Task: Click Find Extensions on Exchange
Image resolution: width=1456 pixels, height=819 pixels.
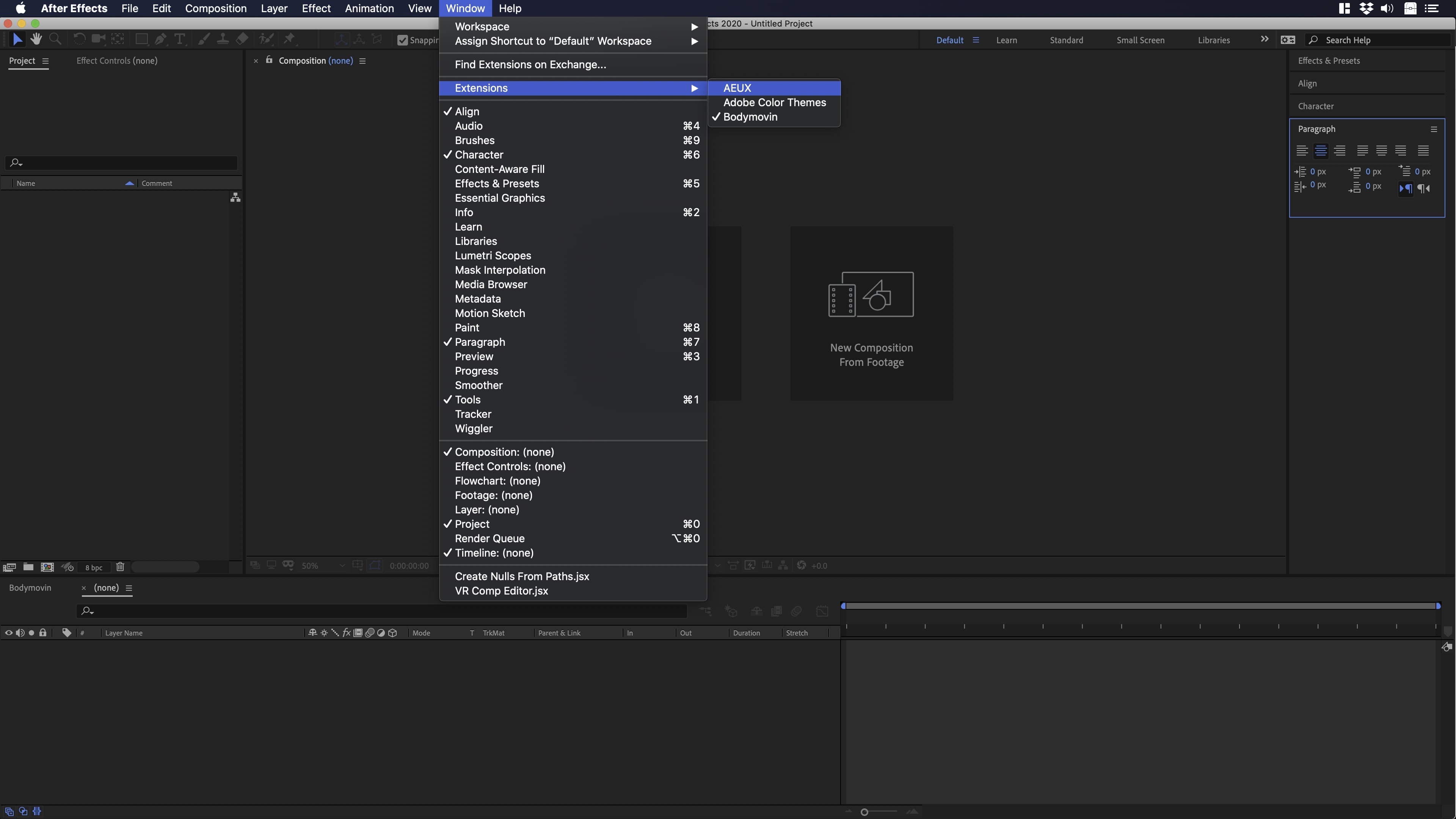Action: [x=530, y=64]
